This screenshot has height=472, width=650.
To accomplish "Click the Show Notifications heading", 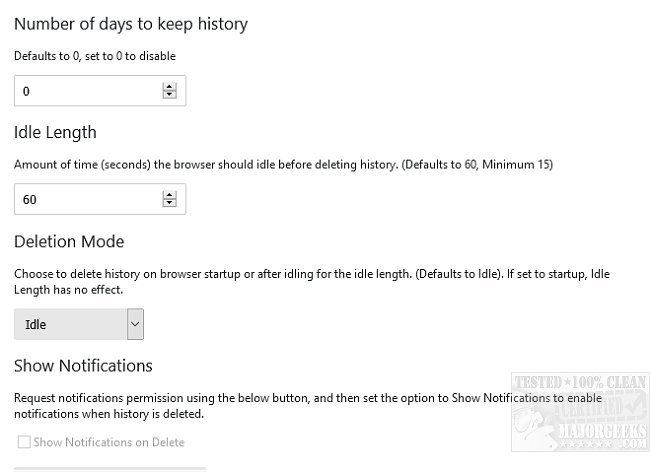I will [83, 365].
